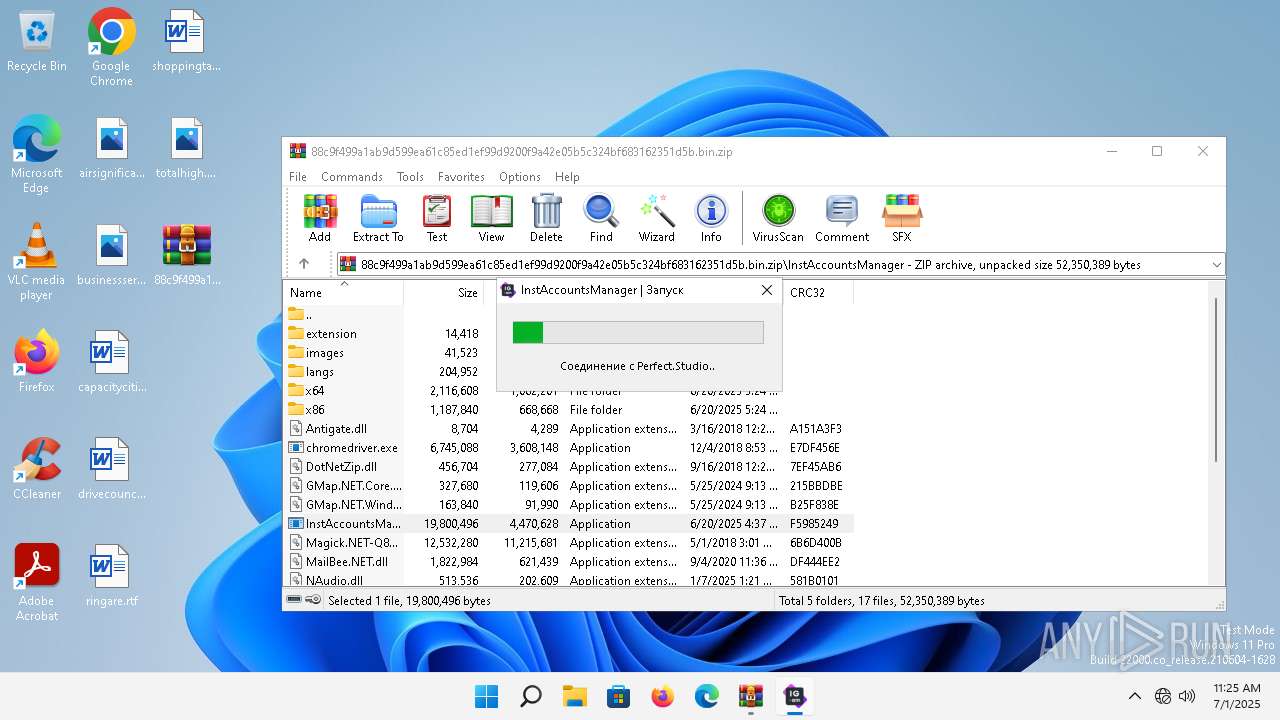Open Google Chrome desktop shortcut
The width and height of the screenshot is (1280, 720).
pyautogui.click(x=111, y=47)
